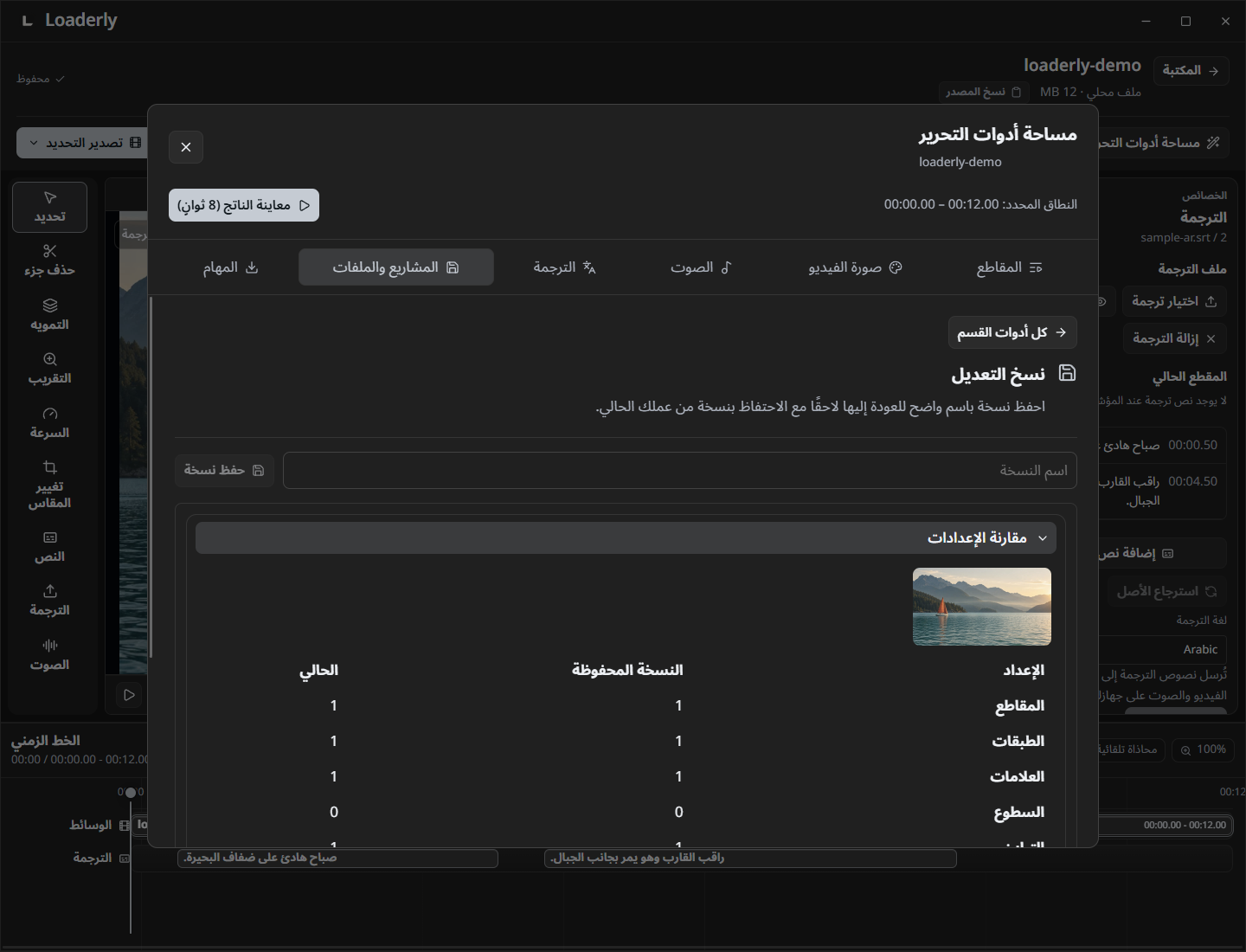This screenshot has width=1246, height=952.
Task: Click معاينة الناتج preview output button
Action: click(244, 205)
